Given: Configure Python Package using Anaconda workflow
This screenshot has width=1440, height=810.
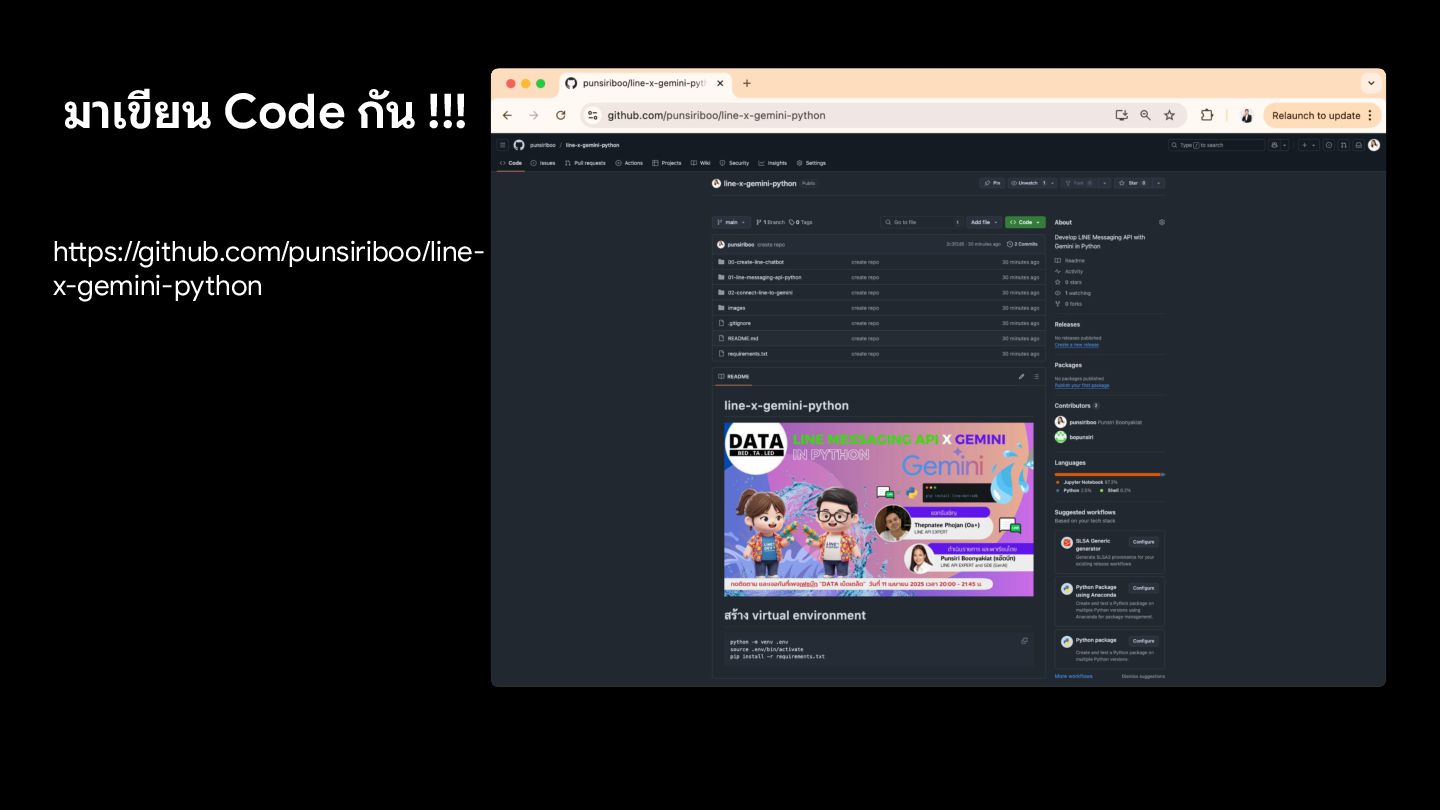Looking at the screenshot, I should (1143, 588).
